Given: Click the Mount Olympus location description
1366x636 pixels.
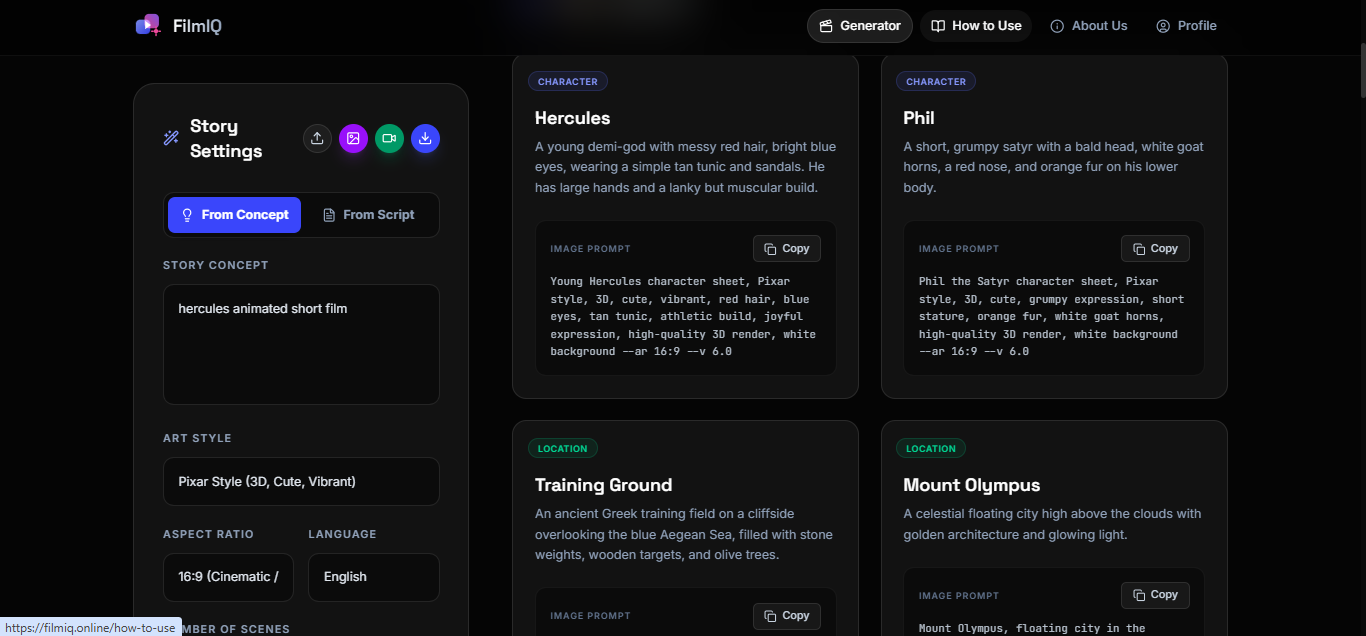Looking at the screenshot, I should coord(1052,524).
